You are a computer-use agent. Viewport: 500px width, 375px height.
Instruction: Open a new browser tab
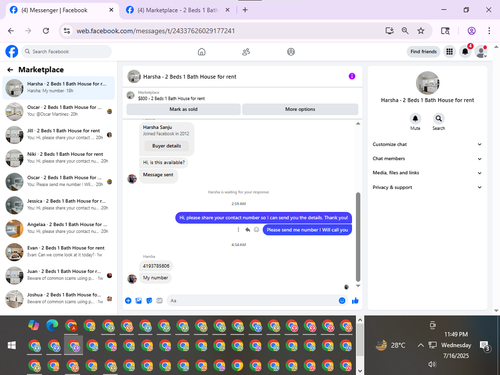(245, 10)
